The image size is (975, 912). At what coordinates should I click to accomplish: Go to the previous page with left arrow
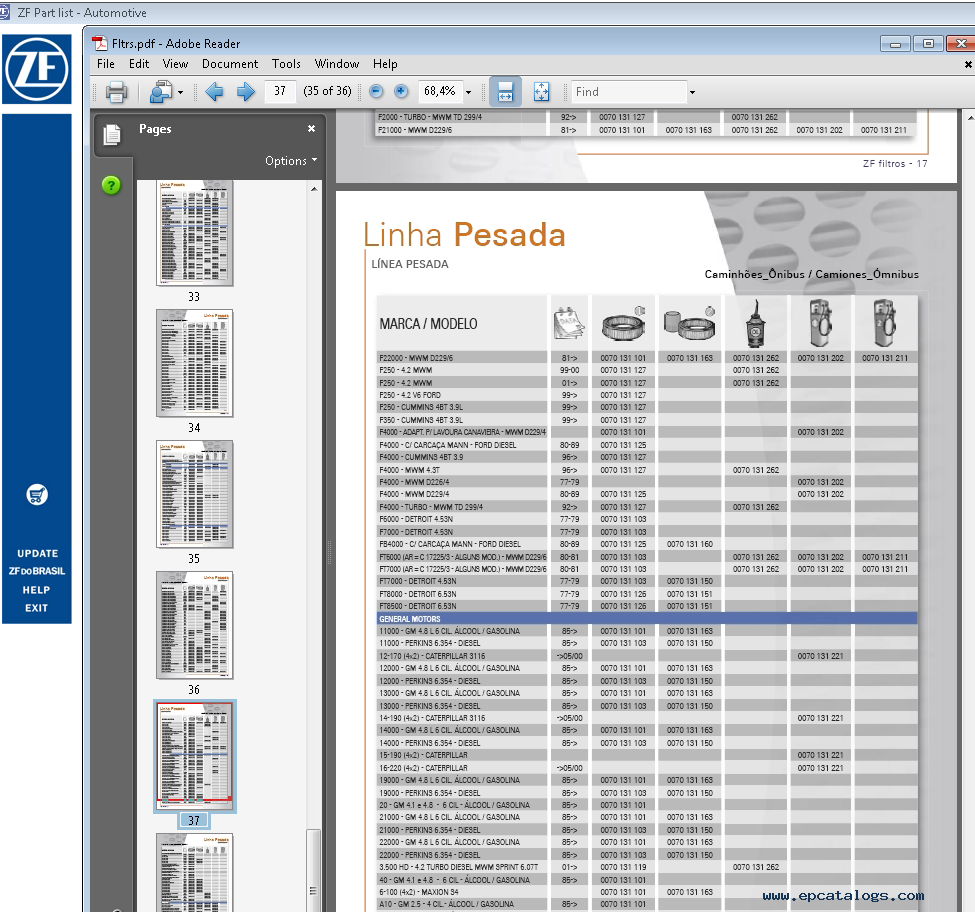click(x=215, y=92)
